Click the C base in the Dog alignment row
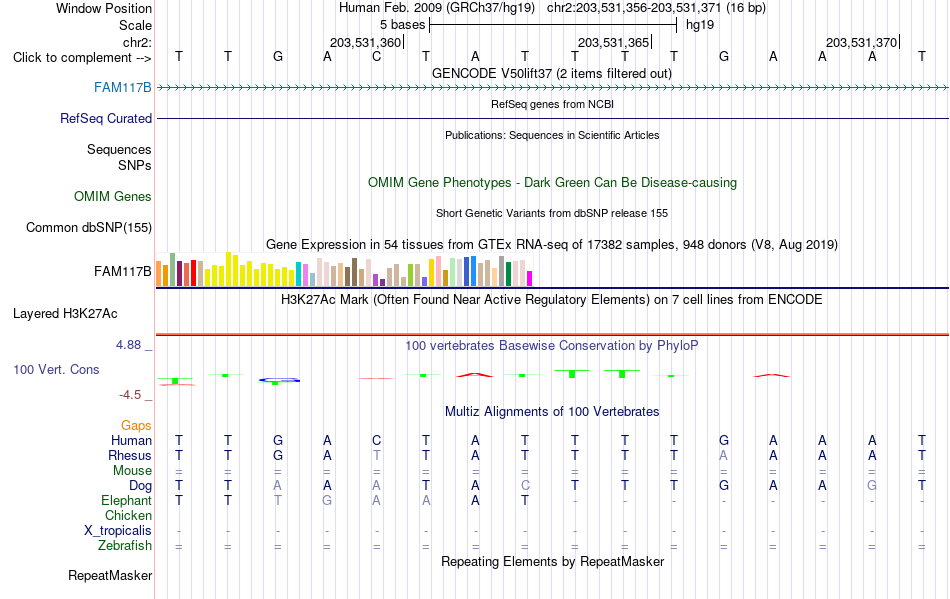950x599 pixels. click(x=525, y=486)
